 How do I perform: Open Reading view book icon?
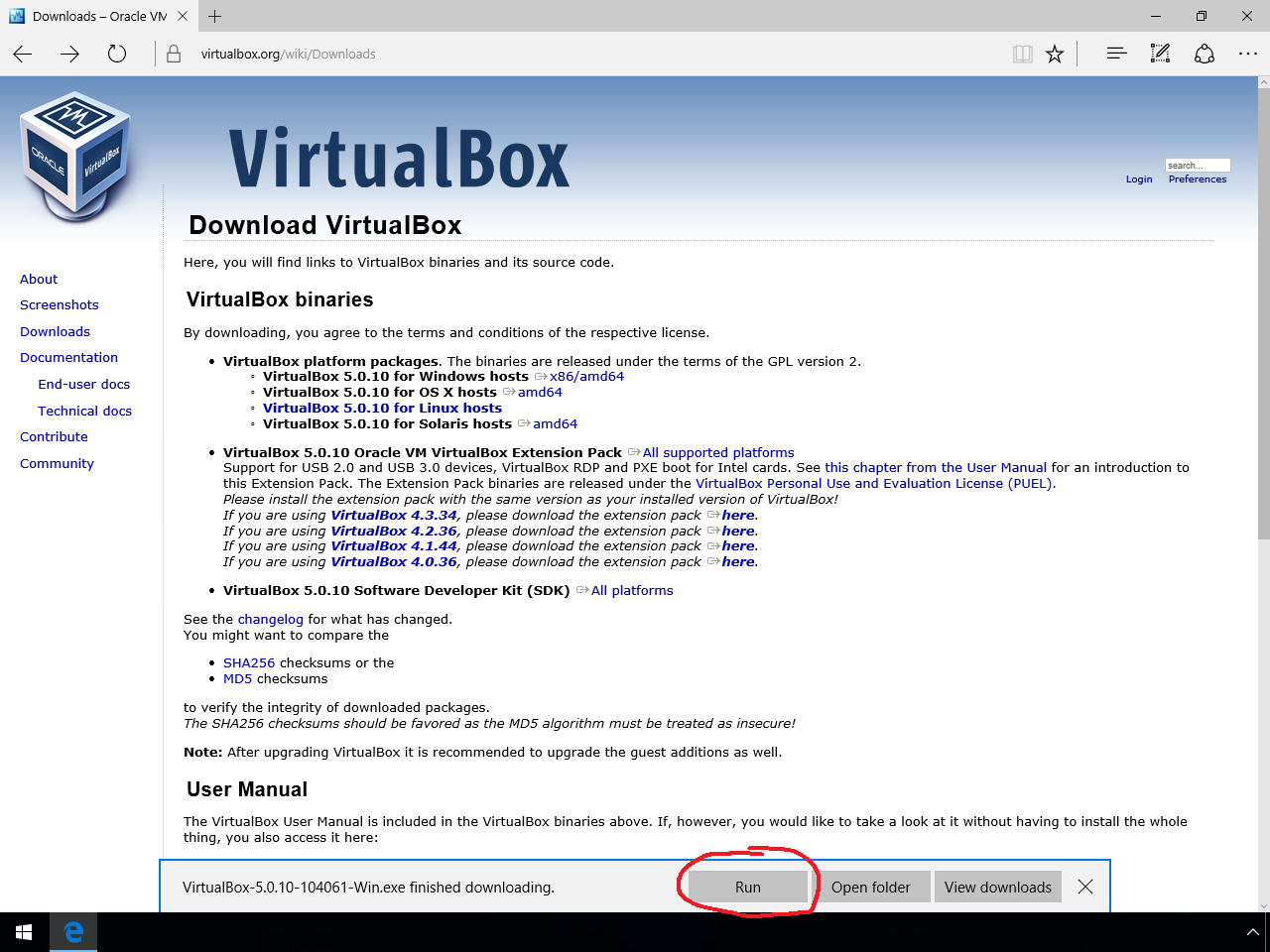pos(1022,55)
